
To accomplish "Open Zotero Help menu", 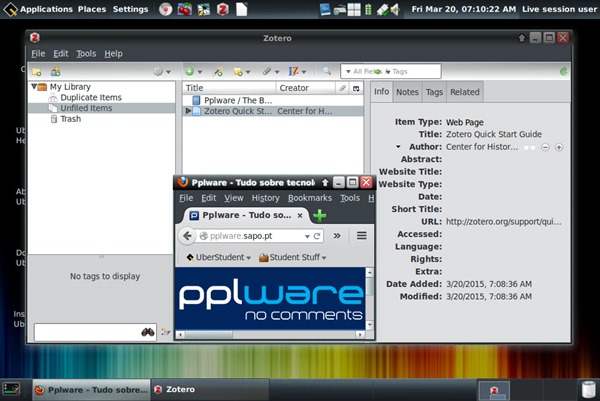I will coord(113,54).
